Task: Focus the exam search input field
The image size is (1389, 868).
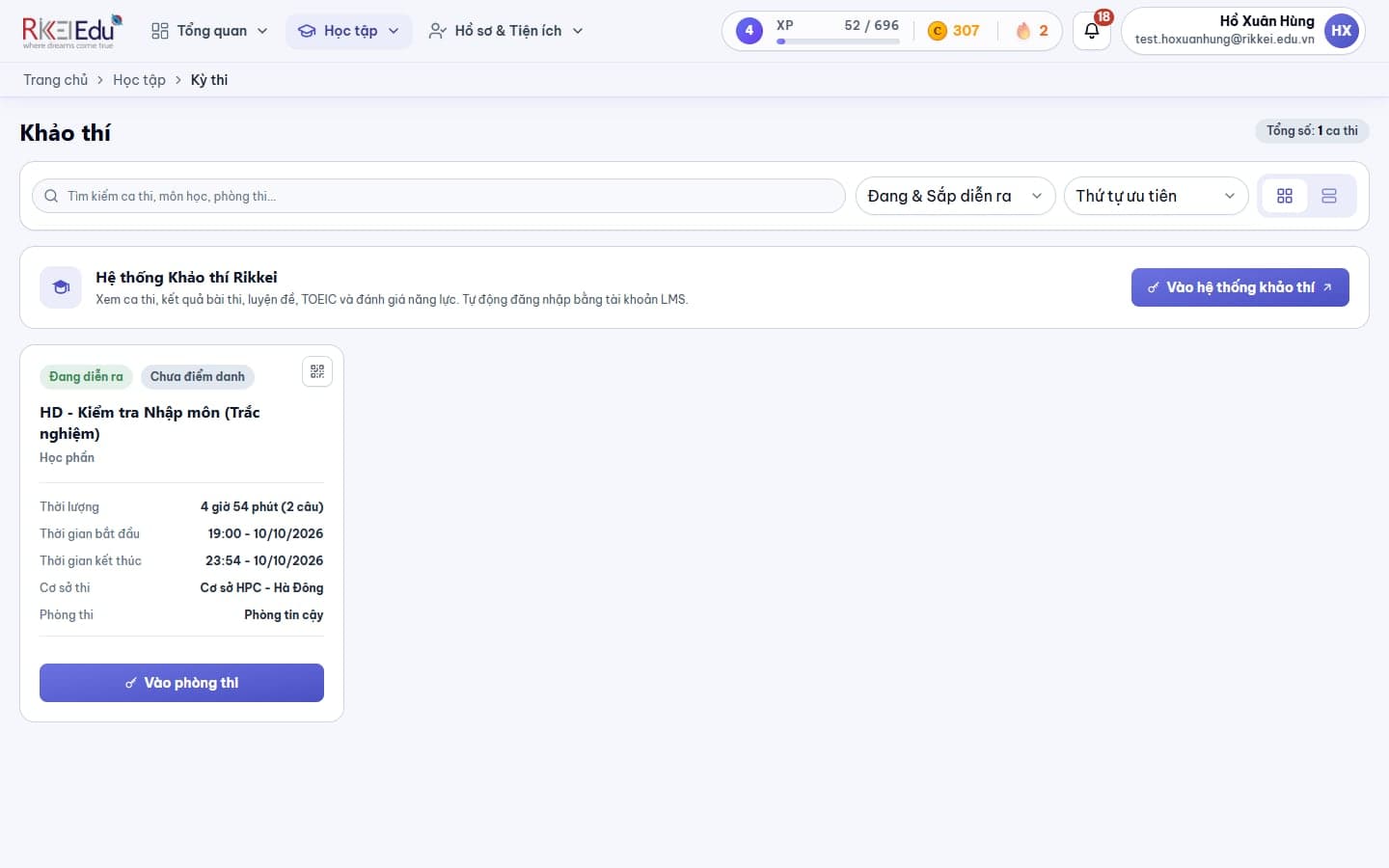Action: click(x=439, y=196)
